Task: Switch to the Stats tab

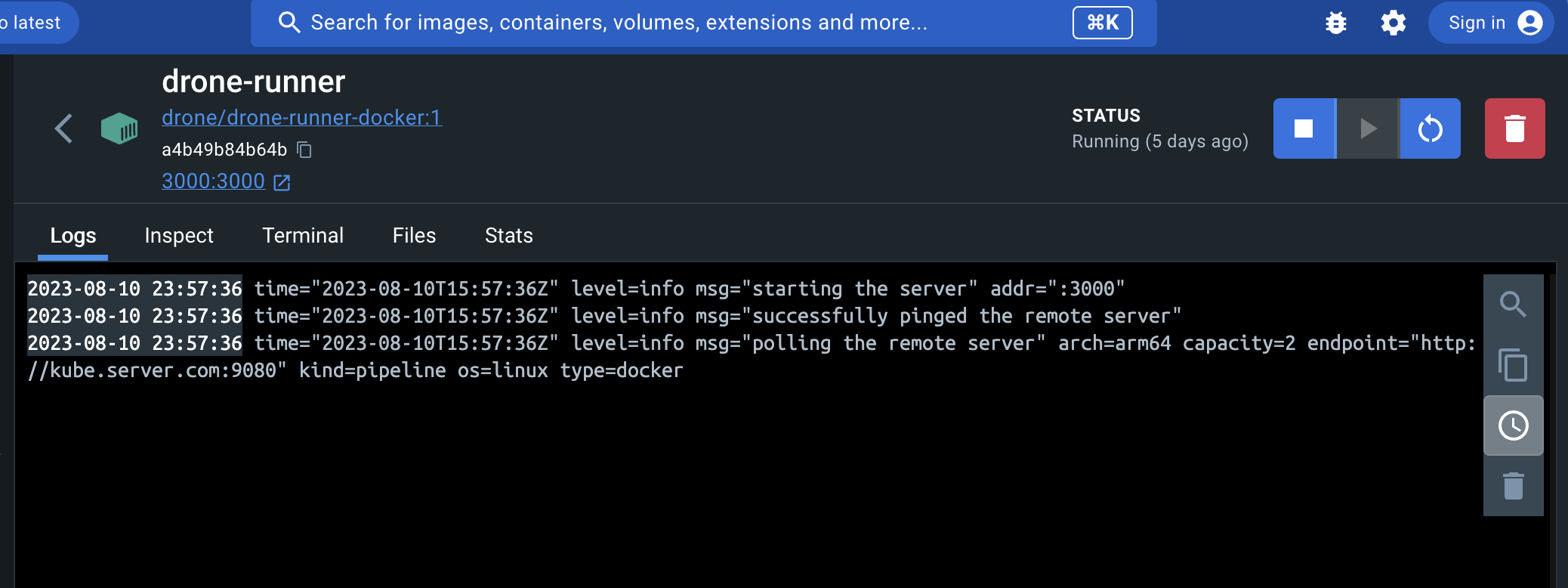Action: pyautogui.click(x=509, y=236)
